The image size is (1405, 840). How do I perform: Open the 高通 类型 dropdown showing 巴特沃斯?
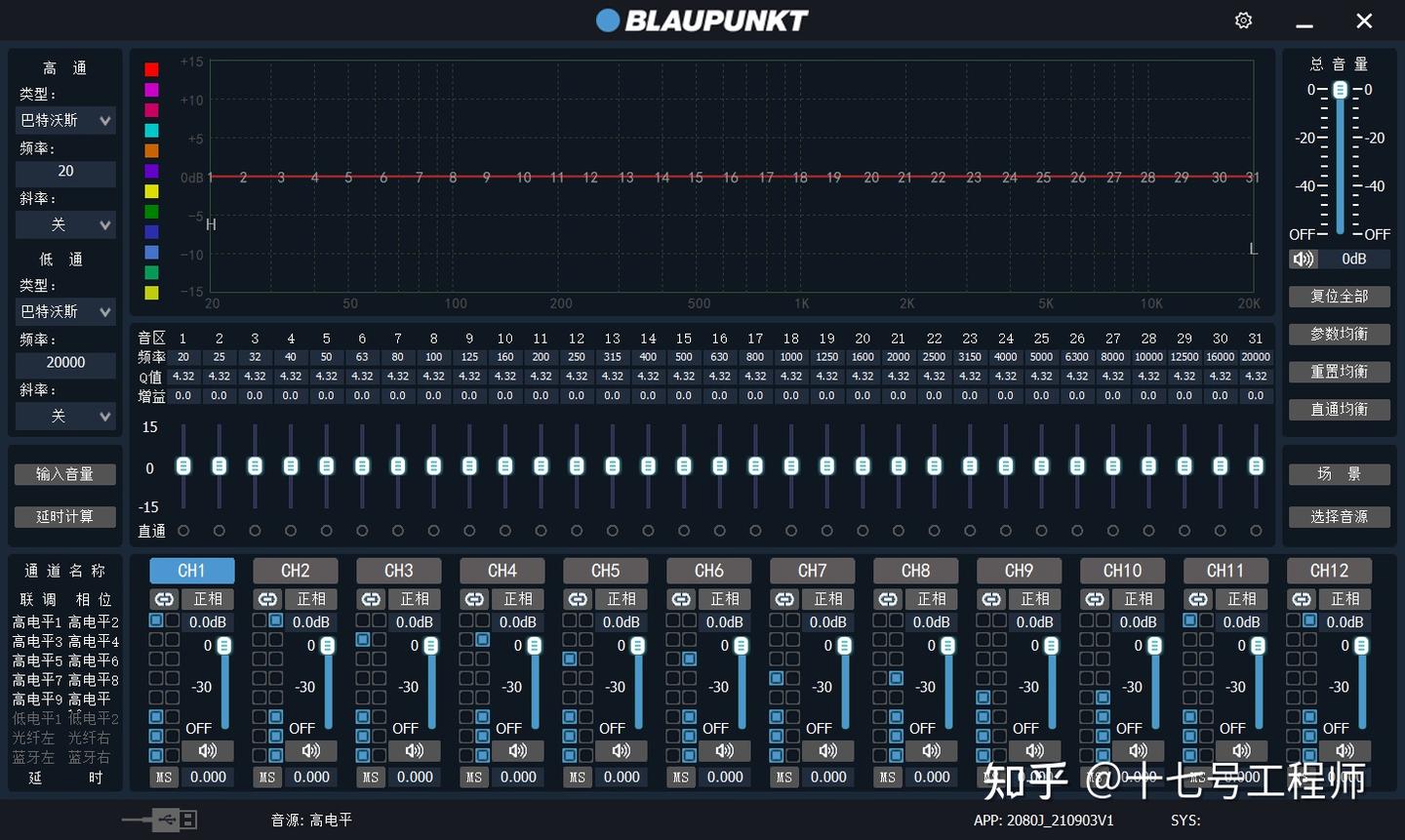pyautogui.click(x=64, y=120)
